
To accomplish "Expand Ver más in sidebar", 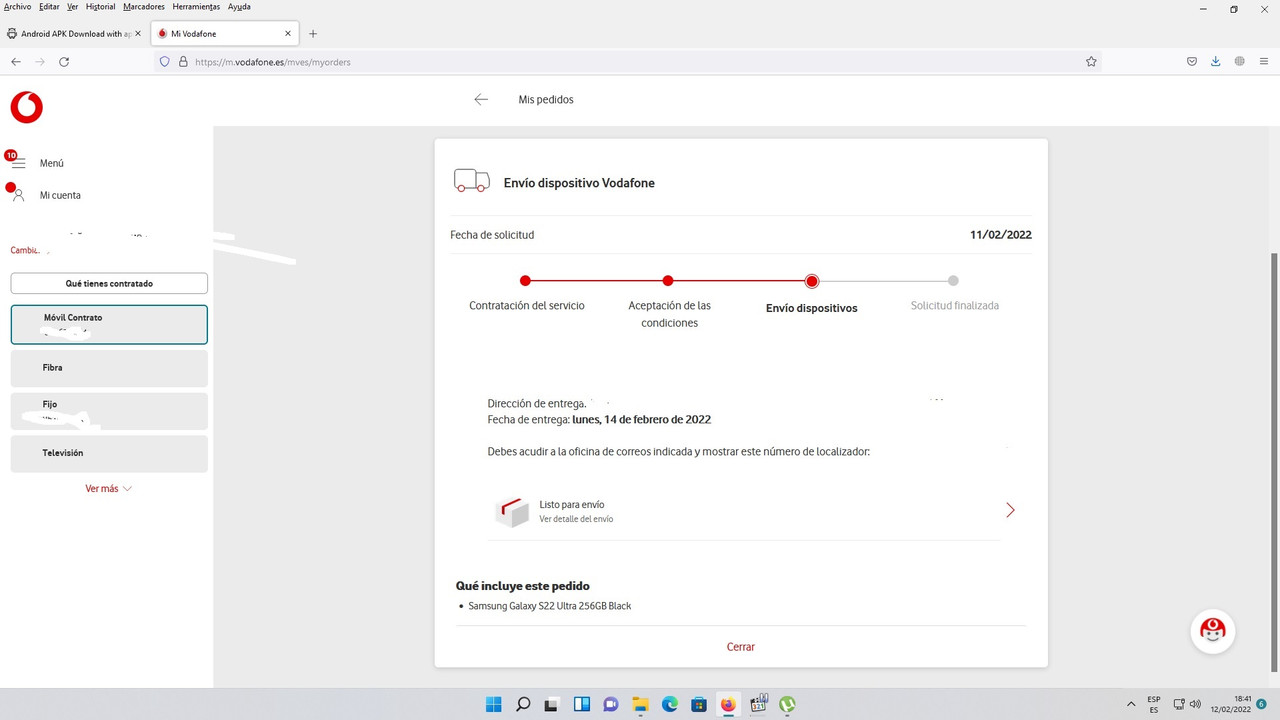I will pos(108,488).
